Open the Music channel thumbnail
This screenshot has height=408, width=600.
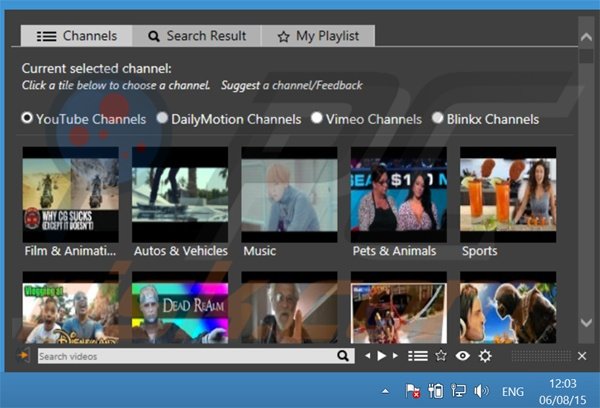[289, 194]
